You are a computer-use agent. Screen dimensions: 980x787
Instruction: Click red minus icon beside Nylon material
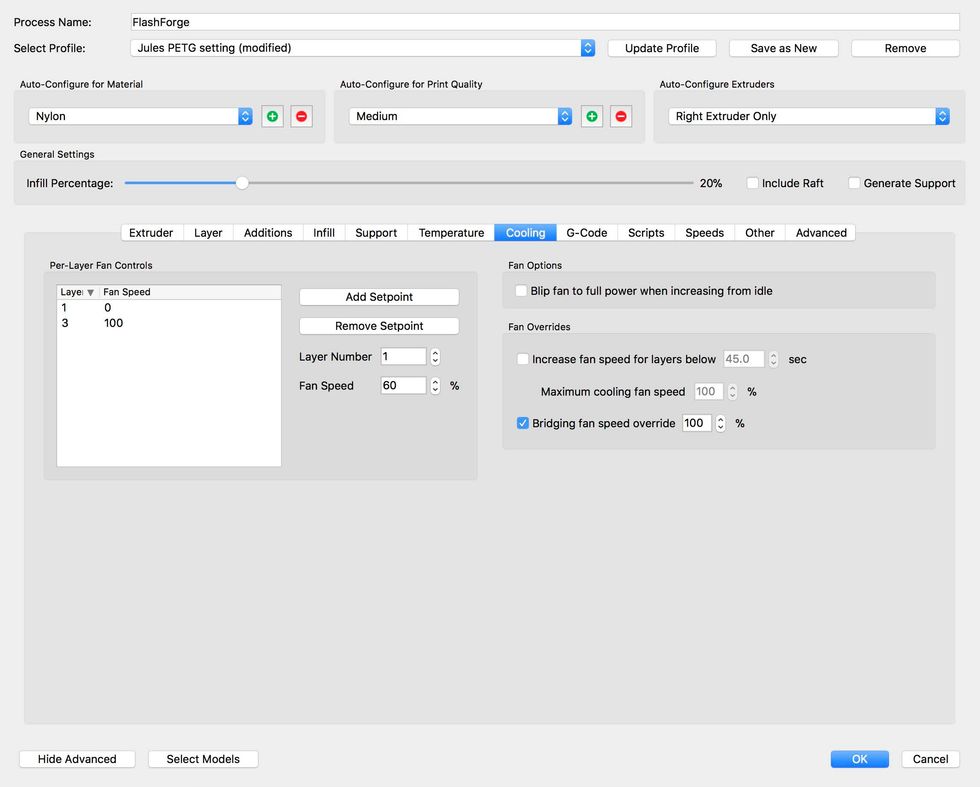point(302,117)
